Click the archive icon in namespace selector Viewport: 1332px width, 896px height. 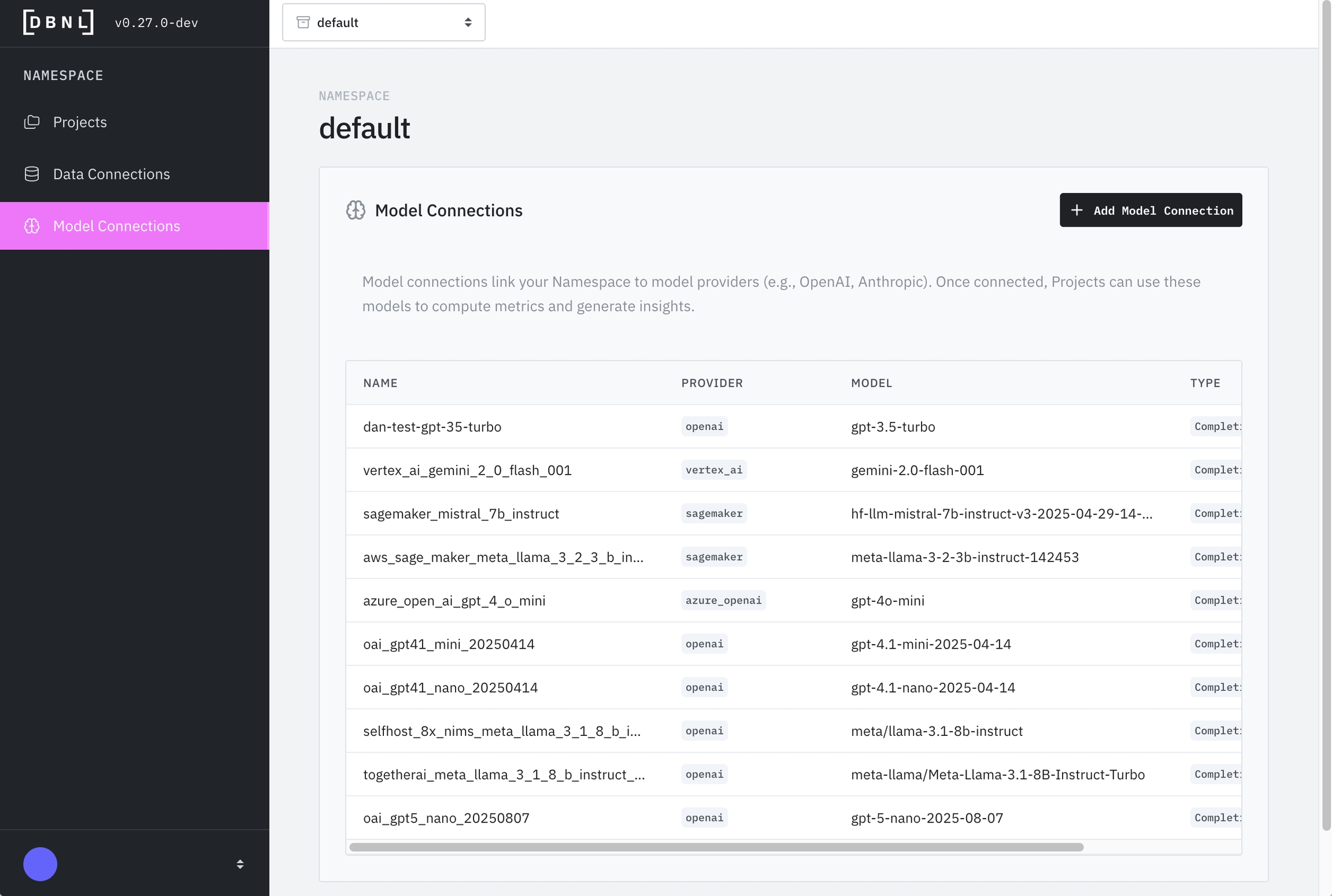(x=303, y=23)
